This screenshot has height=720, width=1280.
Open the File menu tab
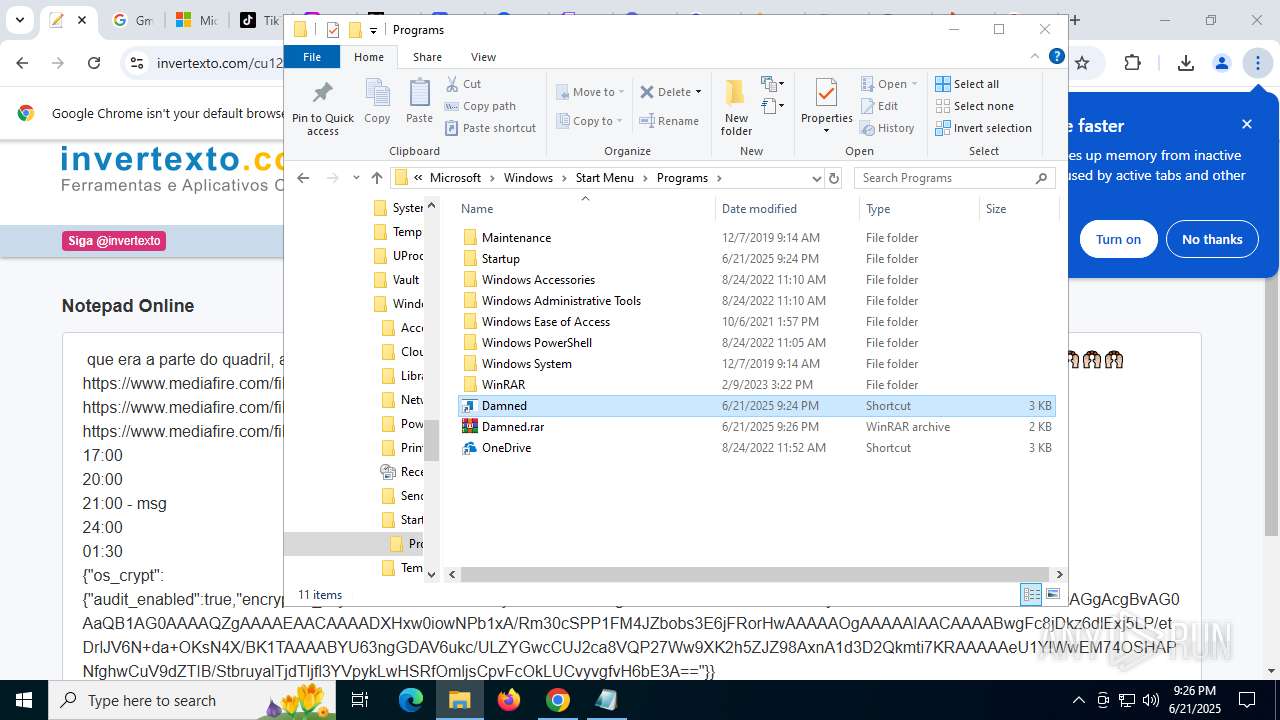312,57
